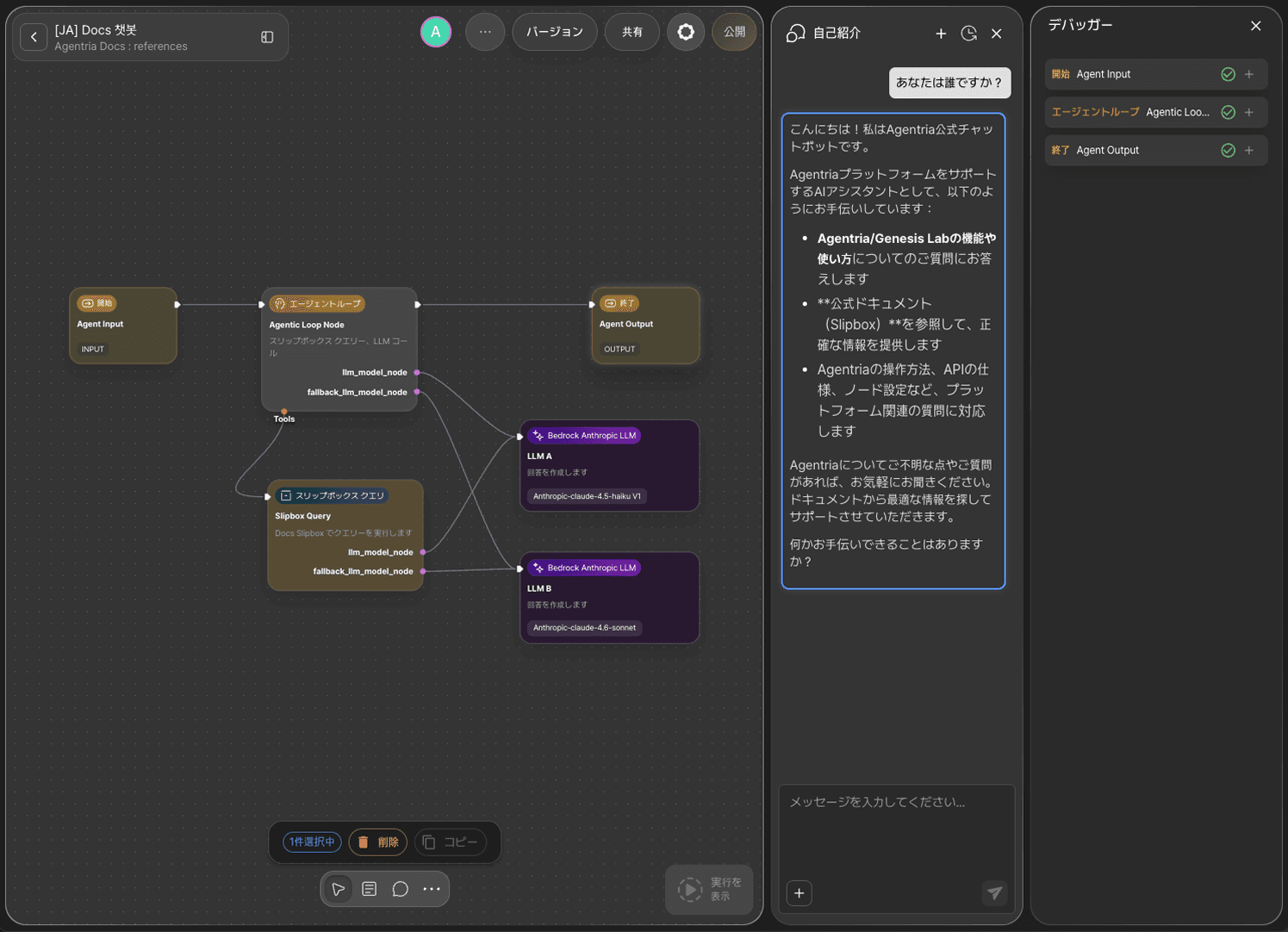The image size is (1288, 932).
Task: Click the Anthropic-claude-4.5-haiku V1 model tag
Action: [x=587, y=496]
